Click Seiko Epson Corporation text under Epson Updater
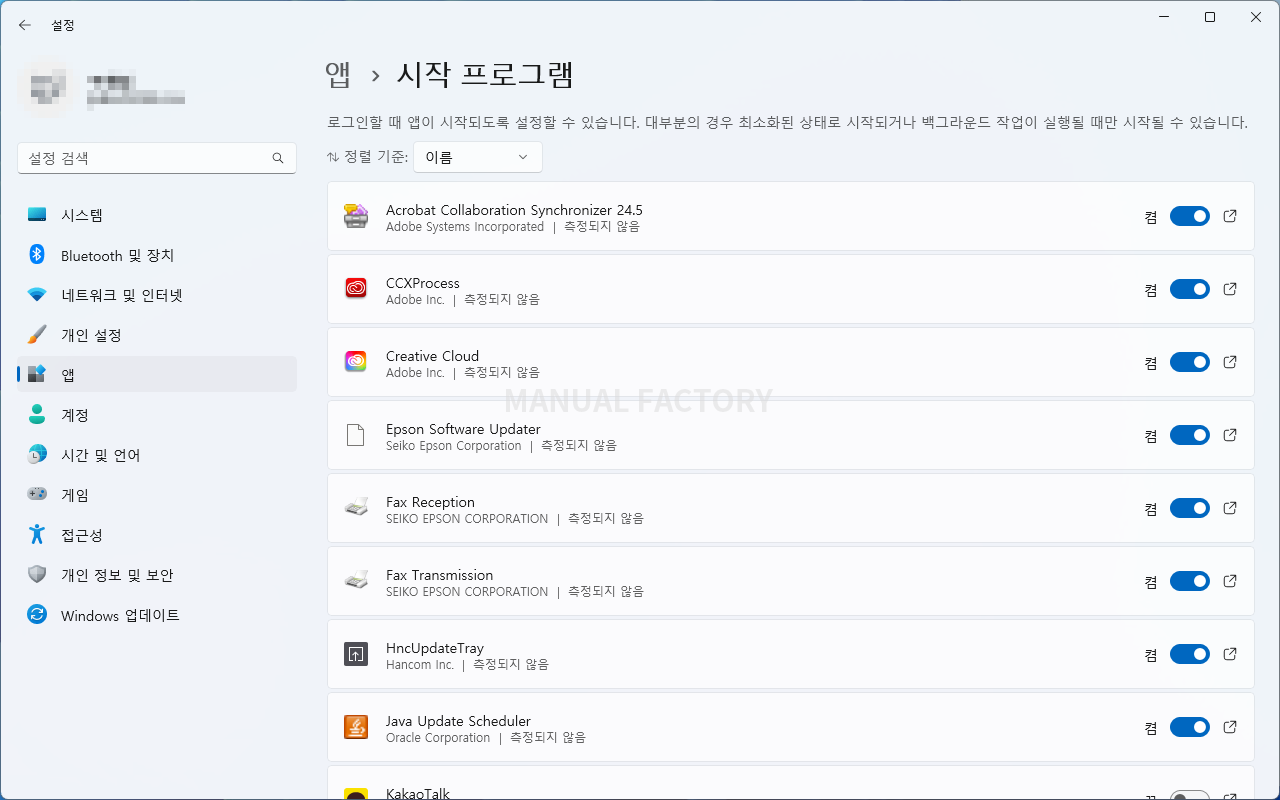 pos(454,445)
